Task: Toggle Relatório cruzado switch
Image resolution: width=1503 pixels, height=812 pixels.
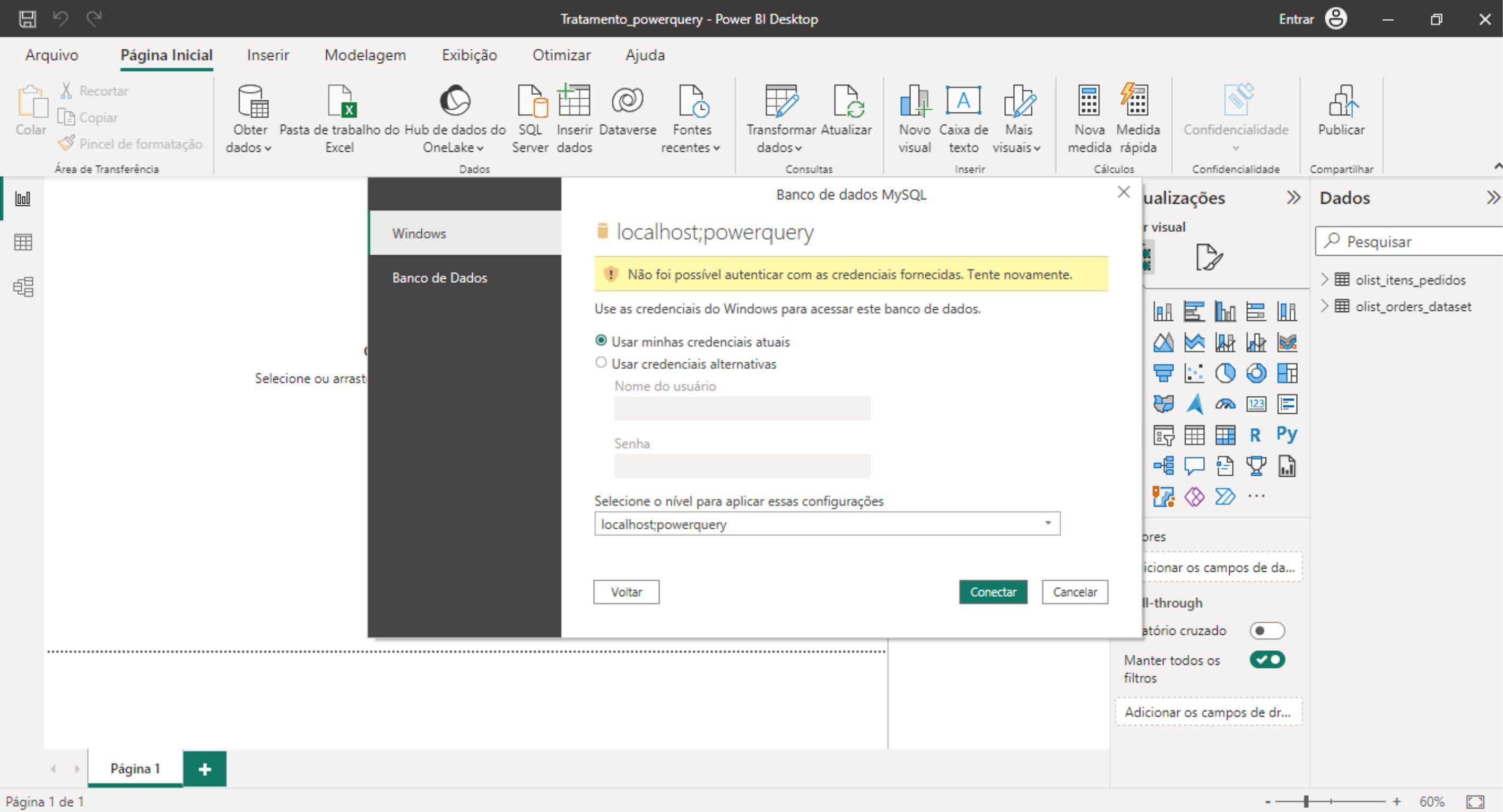Action: pyautogui.click(x=1267, y=631)
